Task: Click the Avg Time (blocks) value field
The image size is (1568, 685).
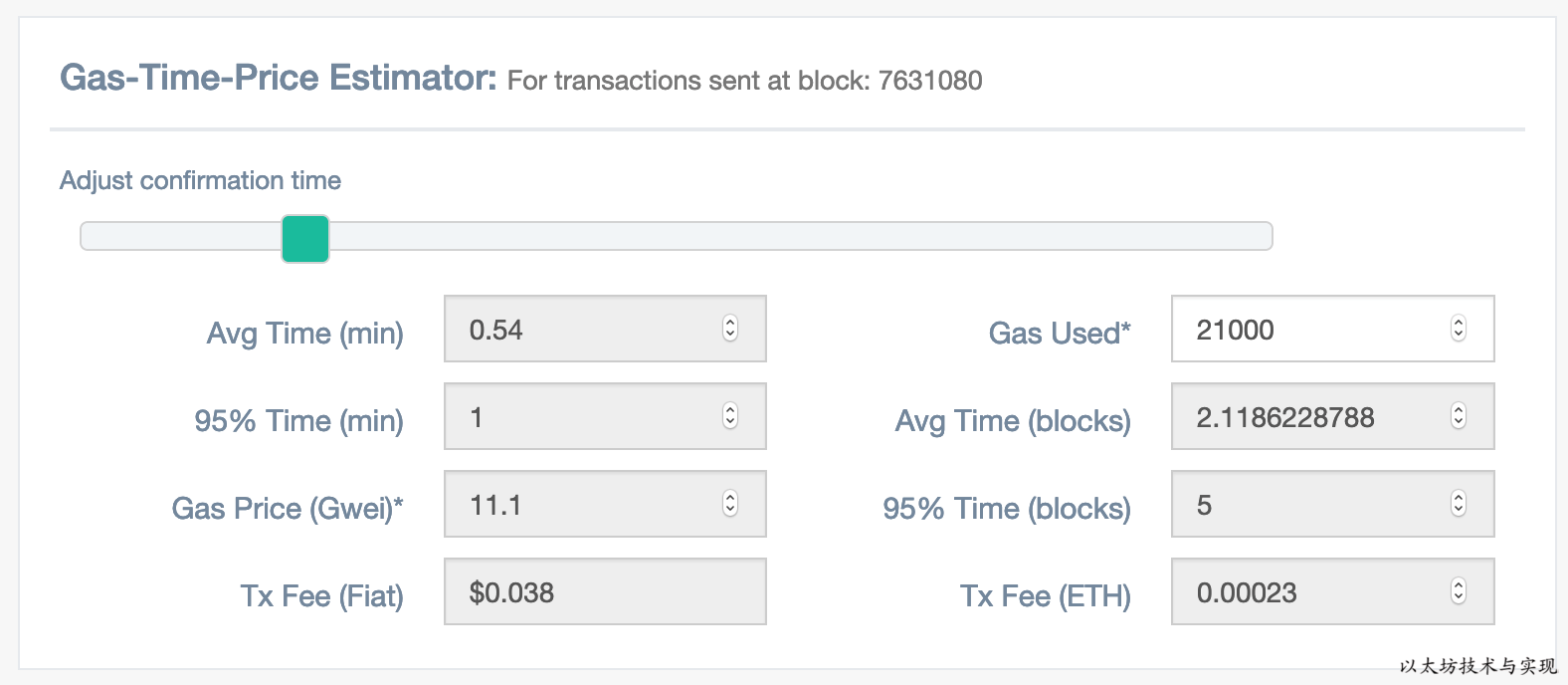Action: pyautogui.click(x=1313, y=417)
